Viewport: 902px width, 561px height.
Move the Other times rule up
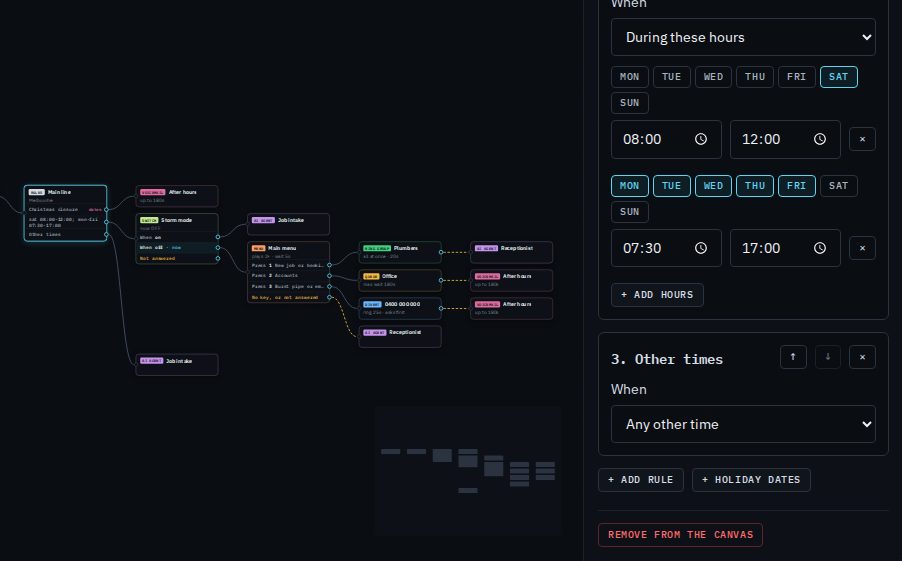pos(793,357)
